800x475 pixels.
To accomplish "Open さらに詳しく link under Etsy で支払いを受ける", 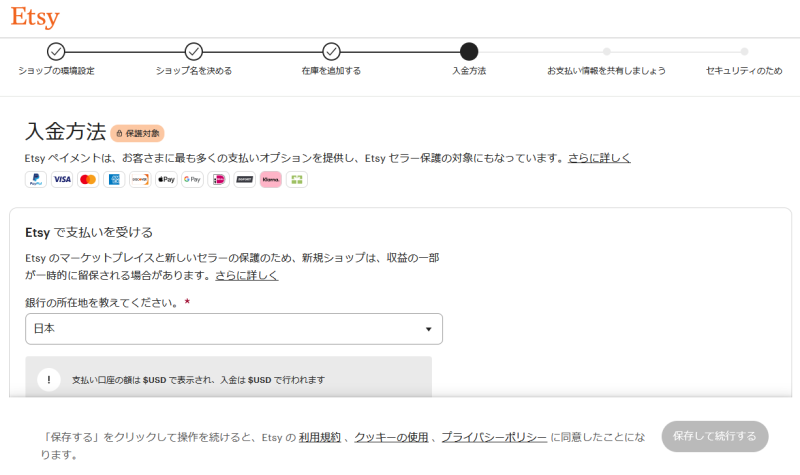I will coord(247,276).
